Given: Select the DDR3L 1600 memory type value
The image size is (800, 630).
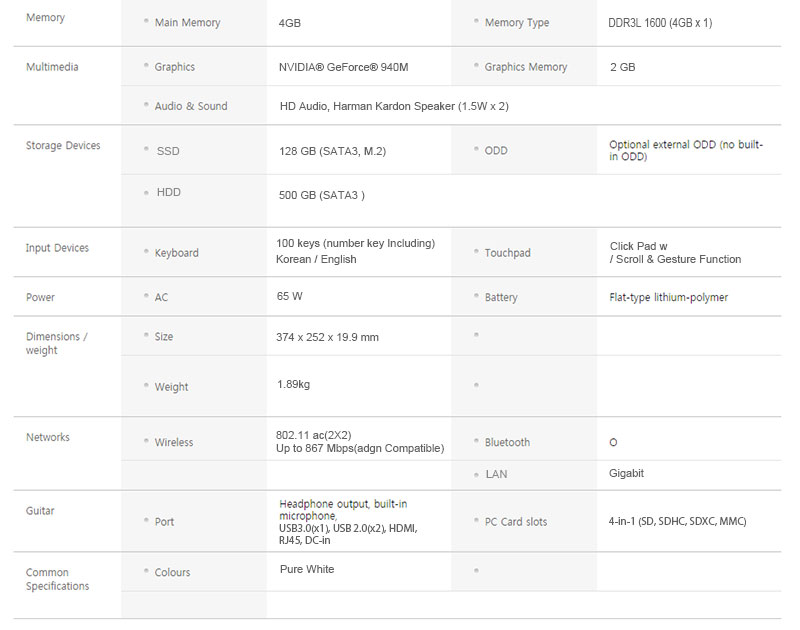Looking at the screenshot, I should click(660, 23).
